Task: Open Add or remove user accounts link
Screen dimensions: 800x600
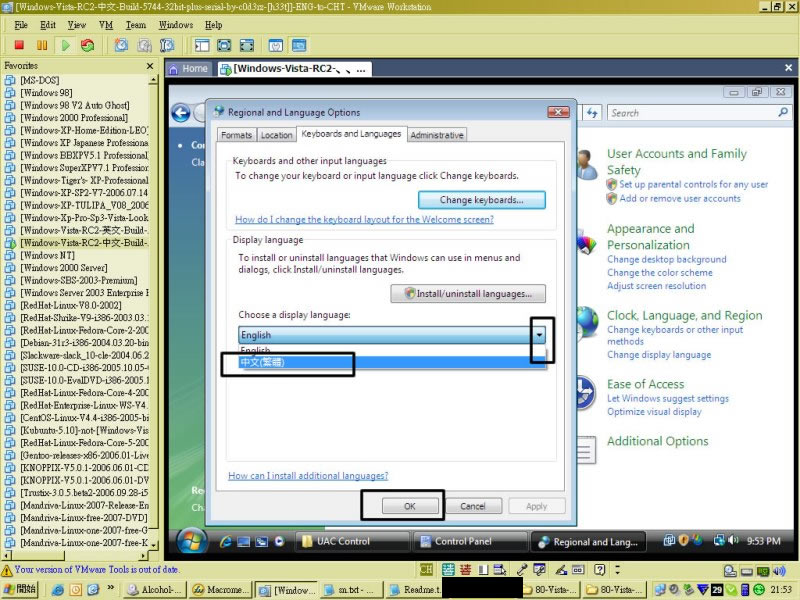Action: tap(680, 198)
